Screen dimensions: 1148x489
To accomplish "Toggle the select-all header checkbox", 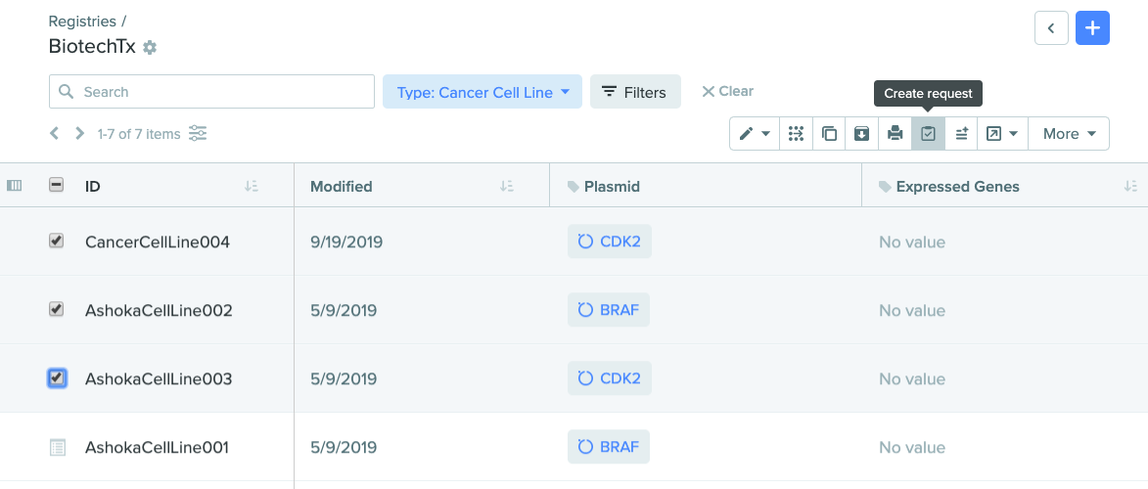I will tap(56, 186).
